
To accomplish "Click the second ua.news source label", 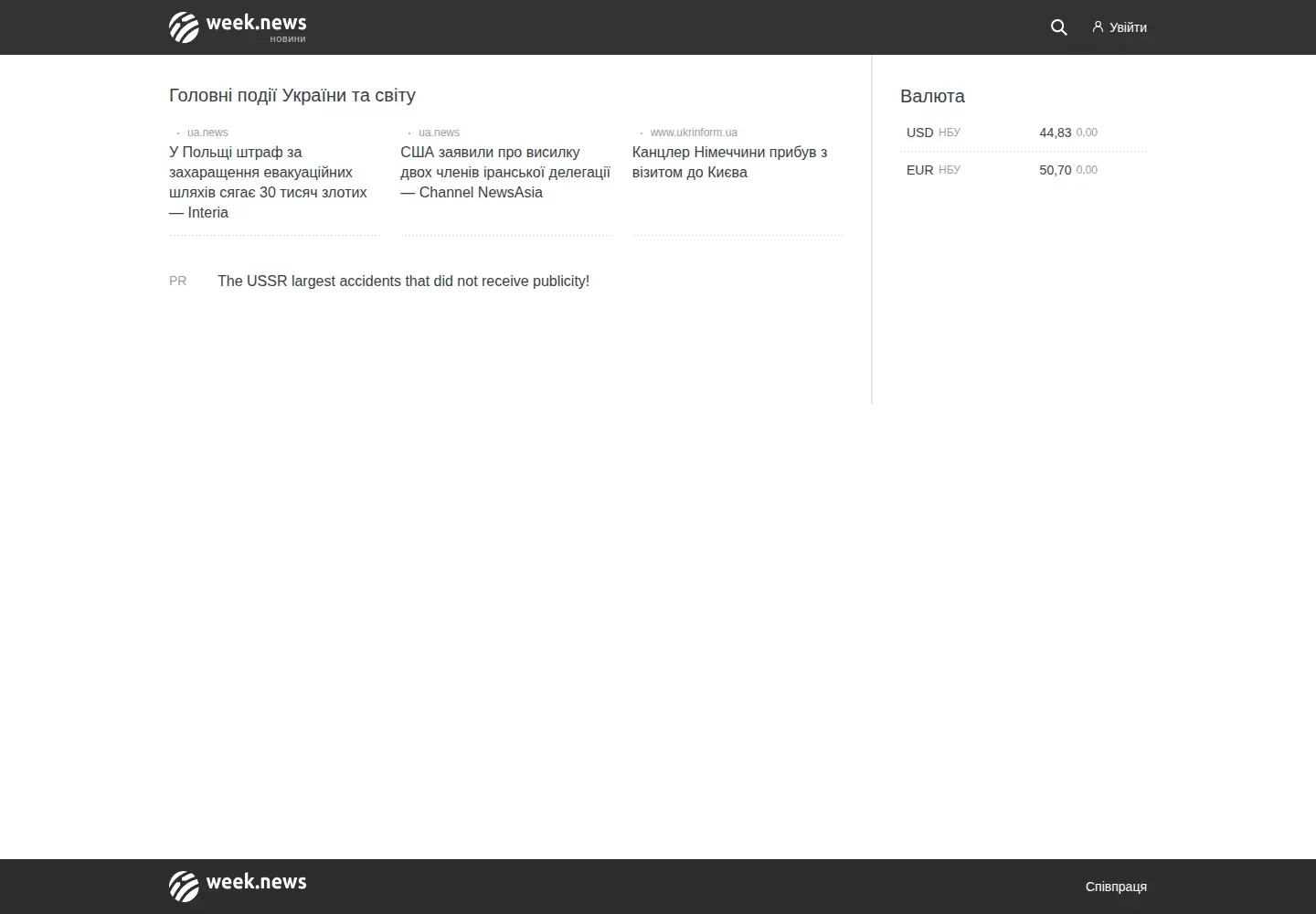I will point(439,133).
